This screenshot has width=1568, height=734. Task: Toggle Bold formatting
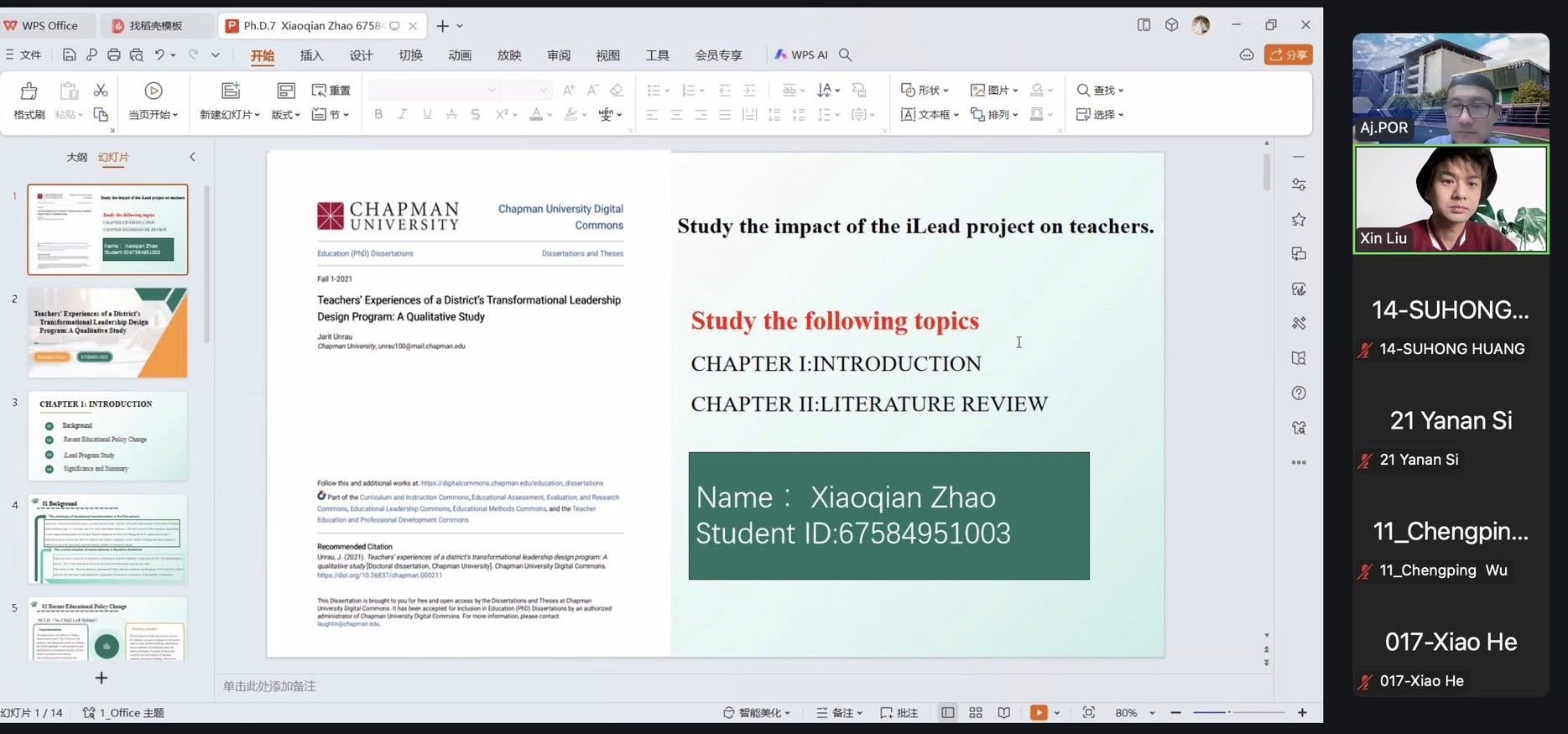tap(378, 114)
